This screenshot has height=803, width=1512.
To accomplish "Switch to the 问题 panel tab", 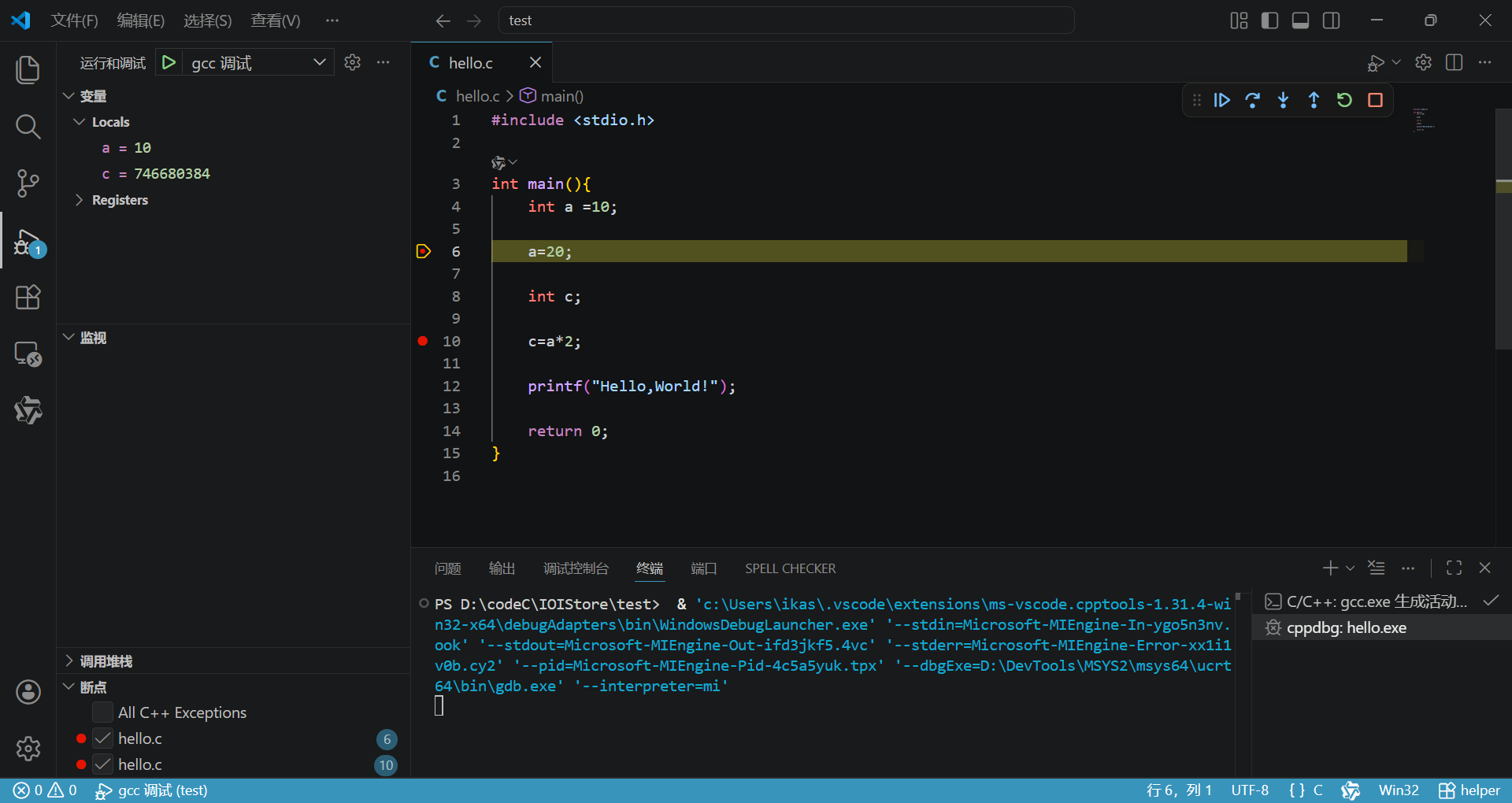I will point(447,568).
